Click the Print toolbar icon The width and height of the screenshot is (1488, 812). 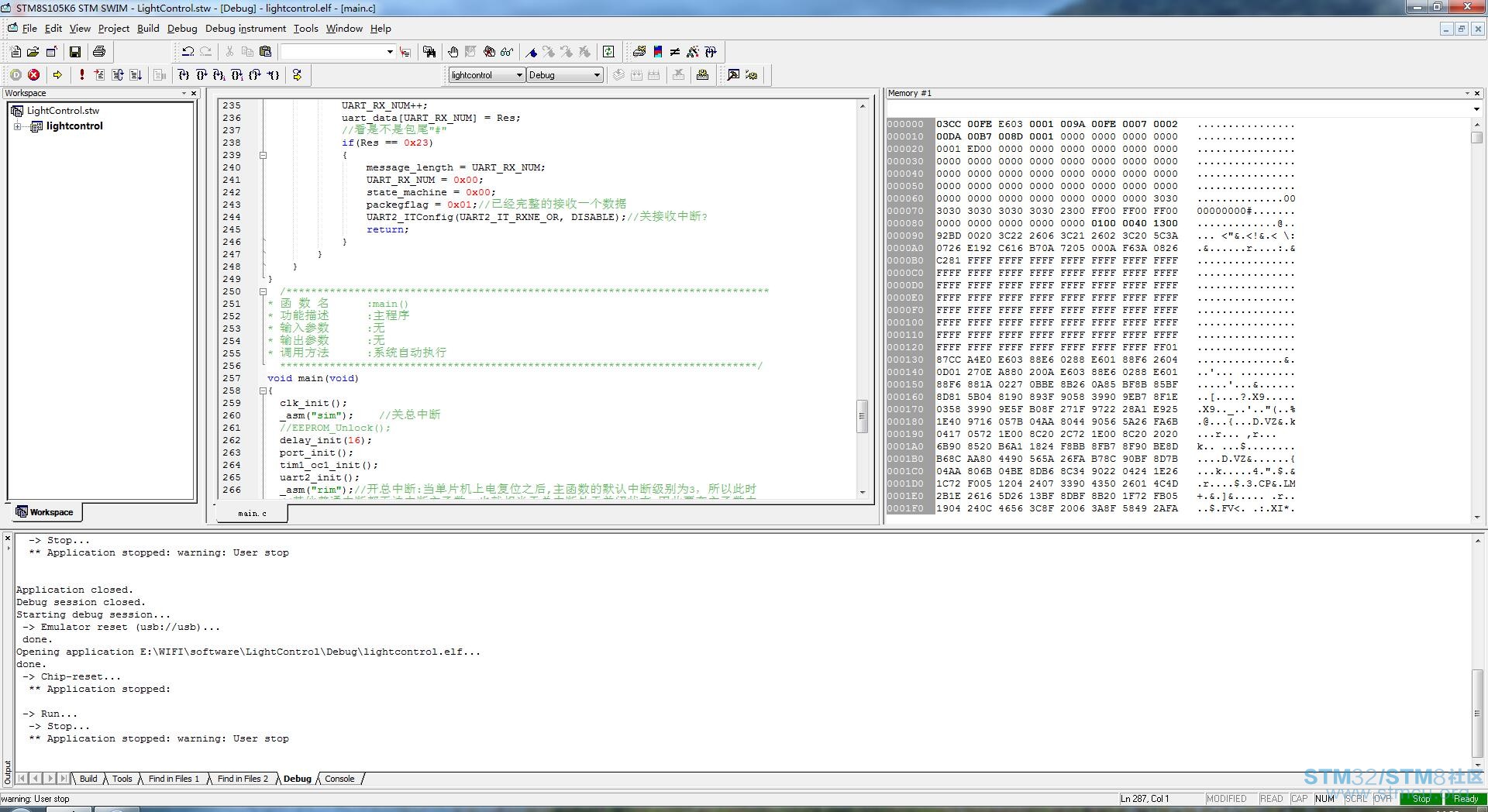tap(99, 52)
